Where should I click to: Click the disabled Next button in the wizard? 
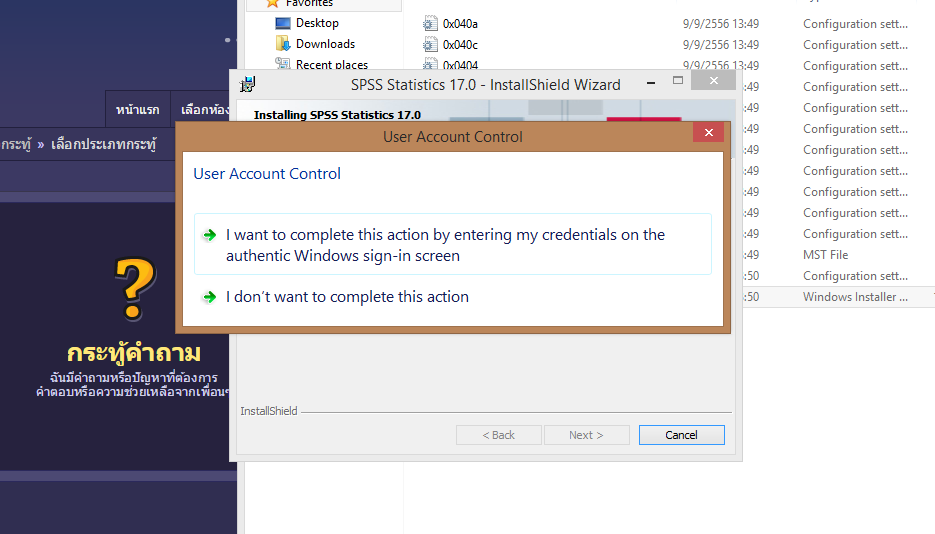click(586, 435)
